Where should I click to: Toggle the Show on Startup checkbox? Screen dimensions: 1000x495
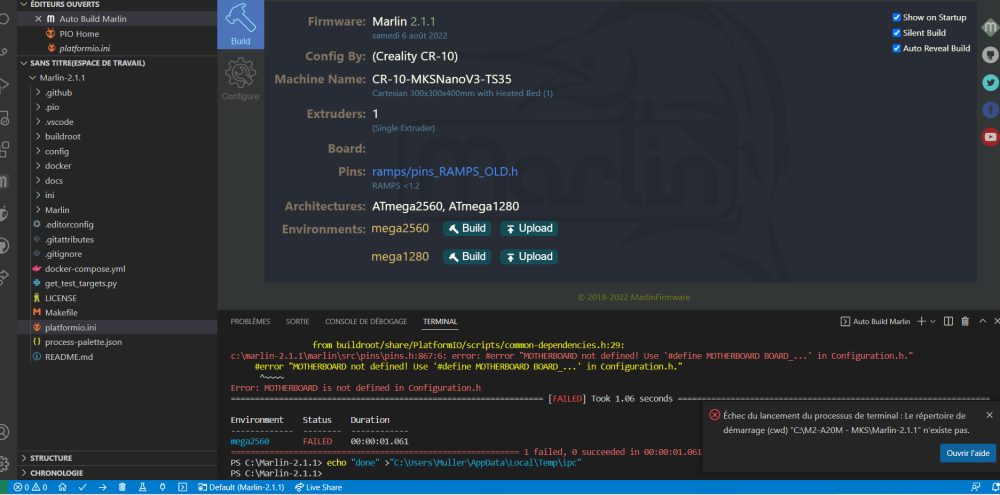point(897,17)
